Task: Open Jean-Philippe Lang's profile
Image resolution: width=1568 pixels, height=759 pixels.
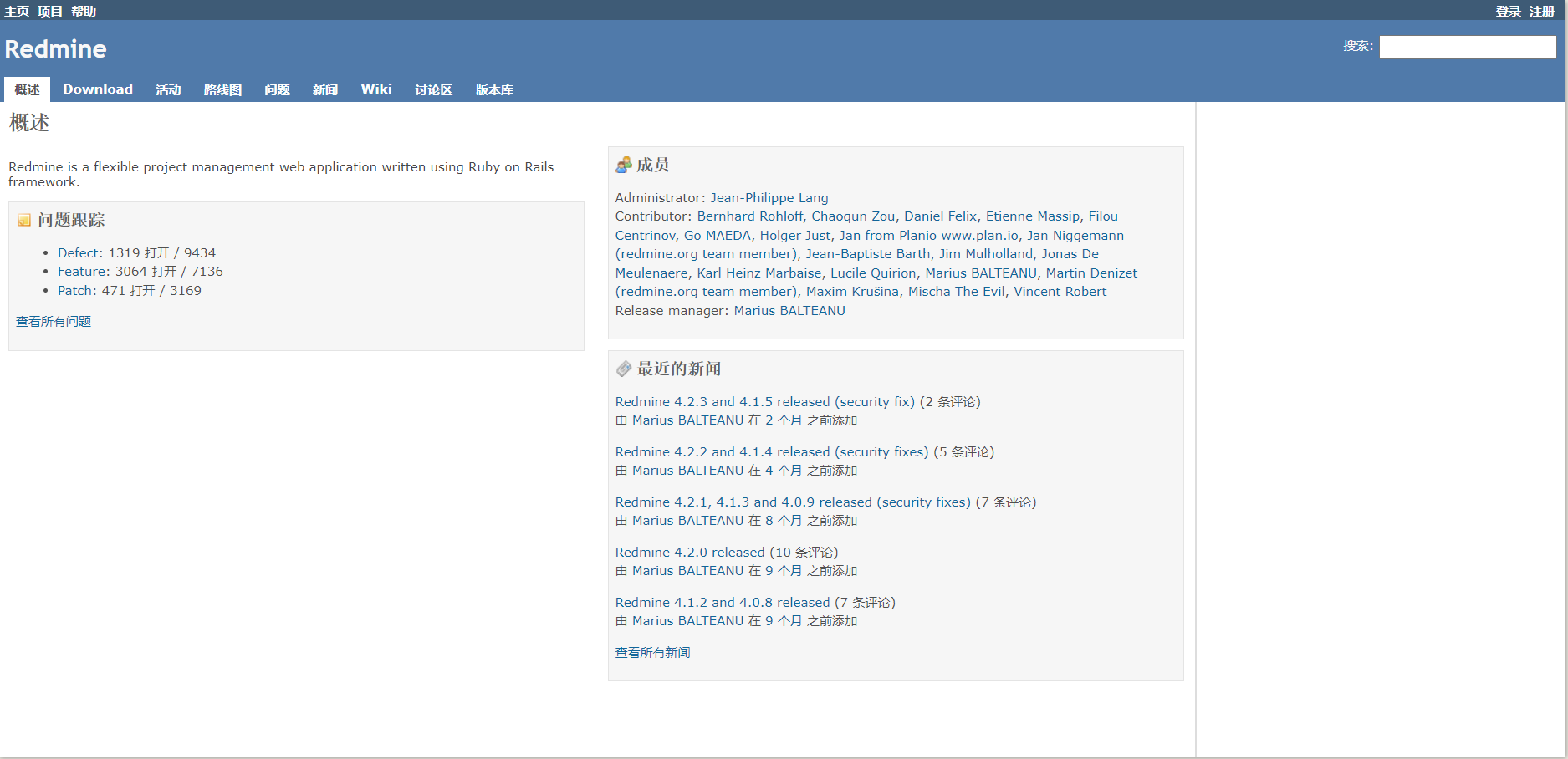Action: (x=769, y=197)
